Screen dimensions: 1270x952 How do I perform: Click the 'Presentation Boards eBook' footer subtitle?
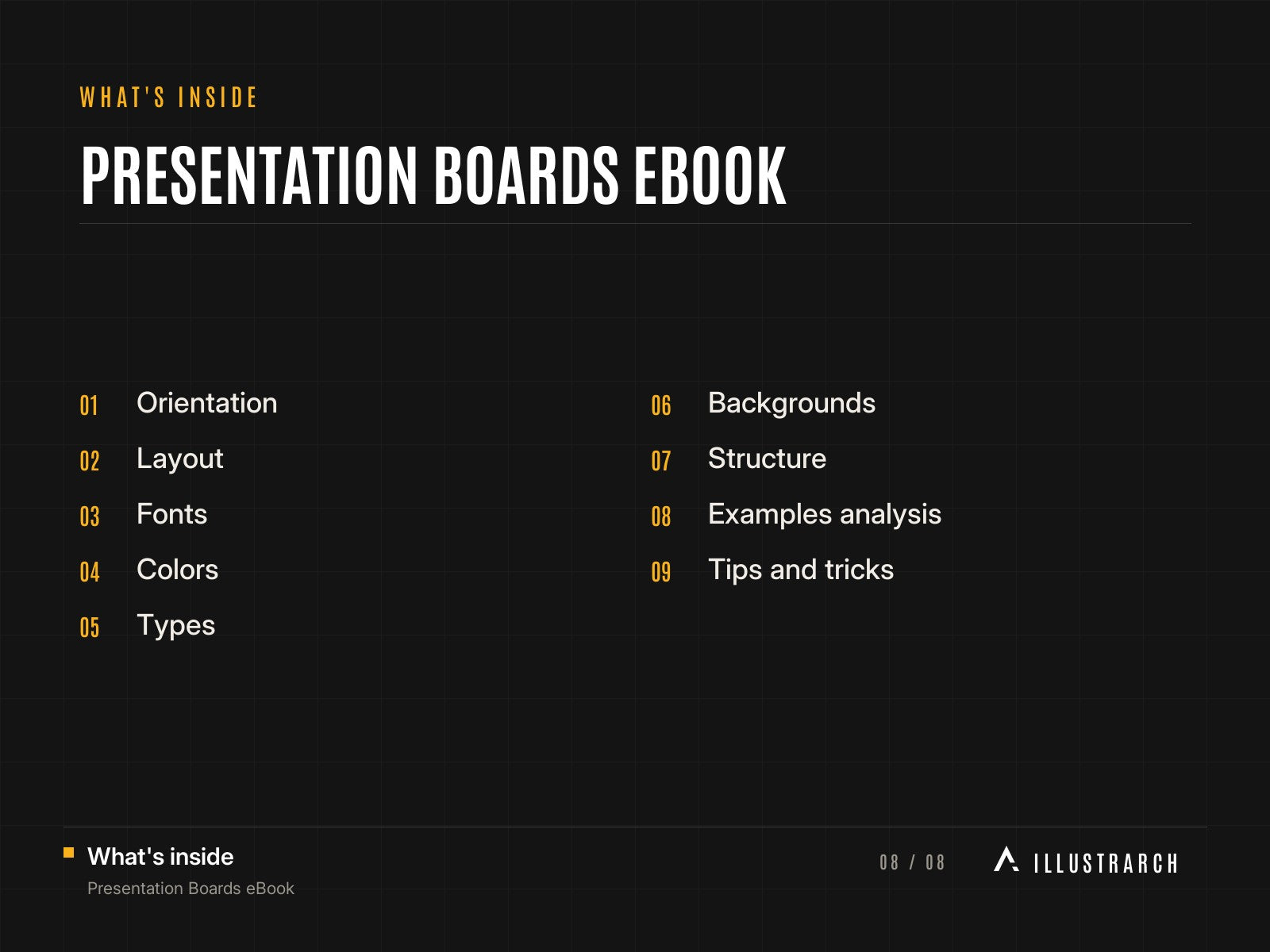tap(190, 889)
